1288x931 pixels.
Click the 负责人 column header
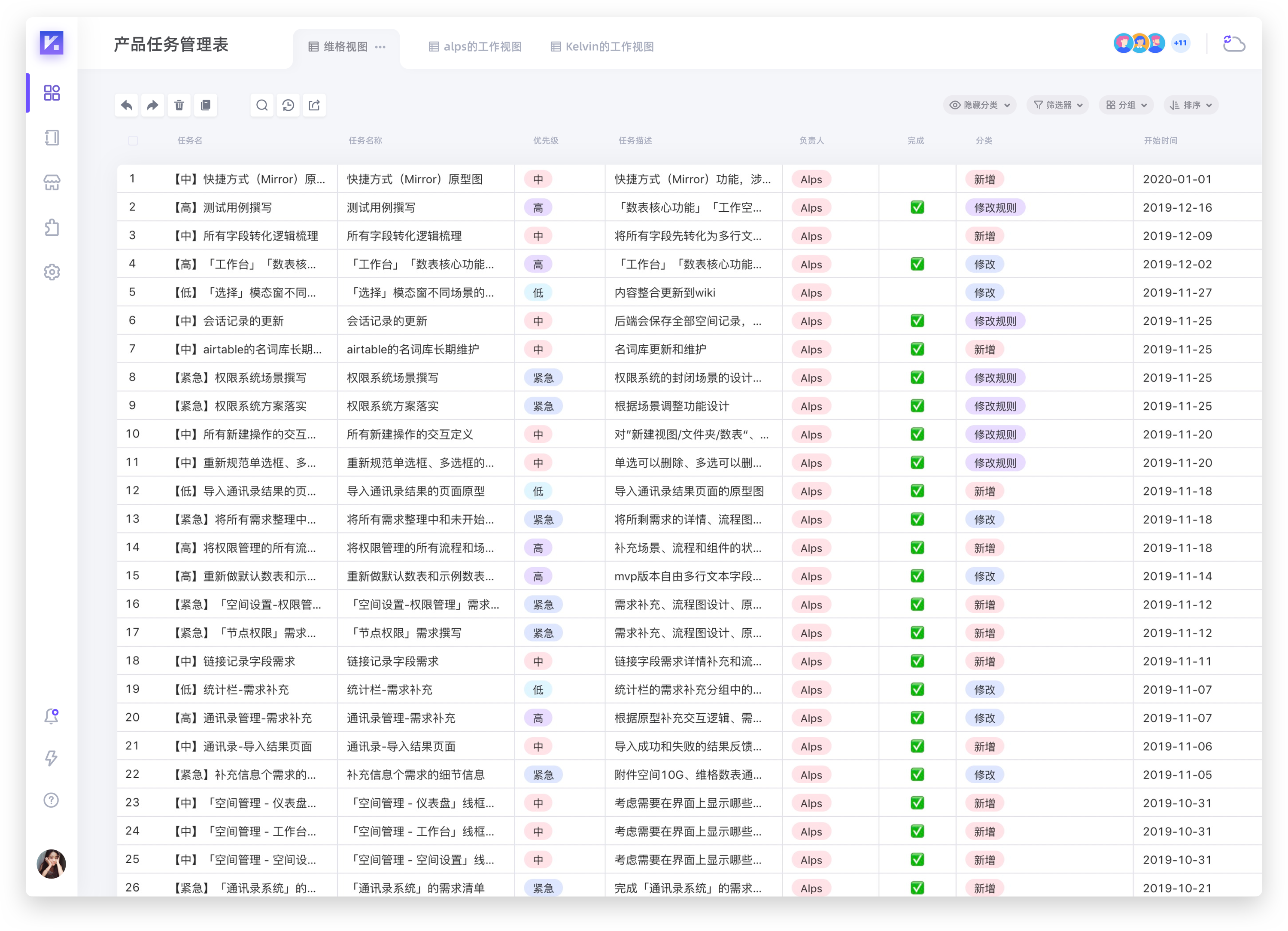811,140
